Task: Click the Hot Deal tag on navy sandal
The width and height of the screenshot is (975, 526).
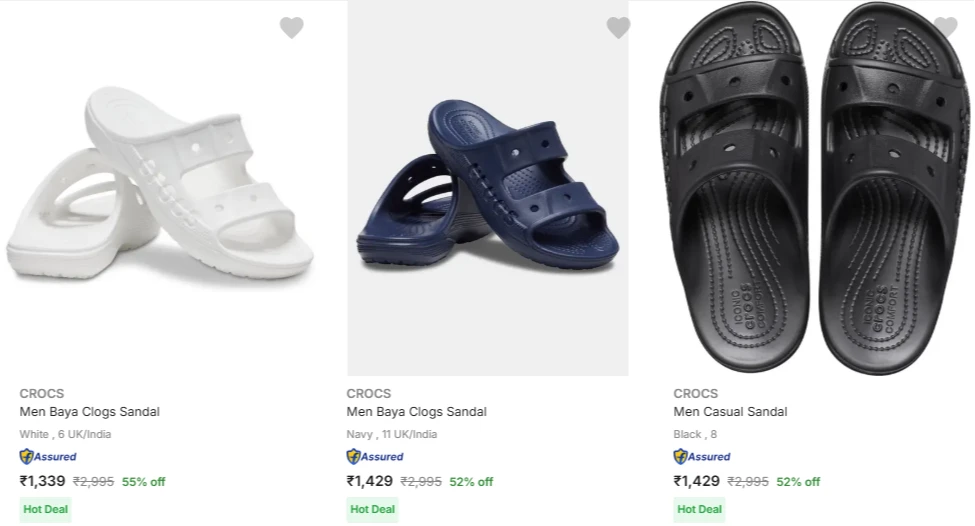Action: (372, 509)
